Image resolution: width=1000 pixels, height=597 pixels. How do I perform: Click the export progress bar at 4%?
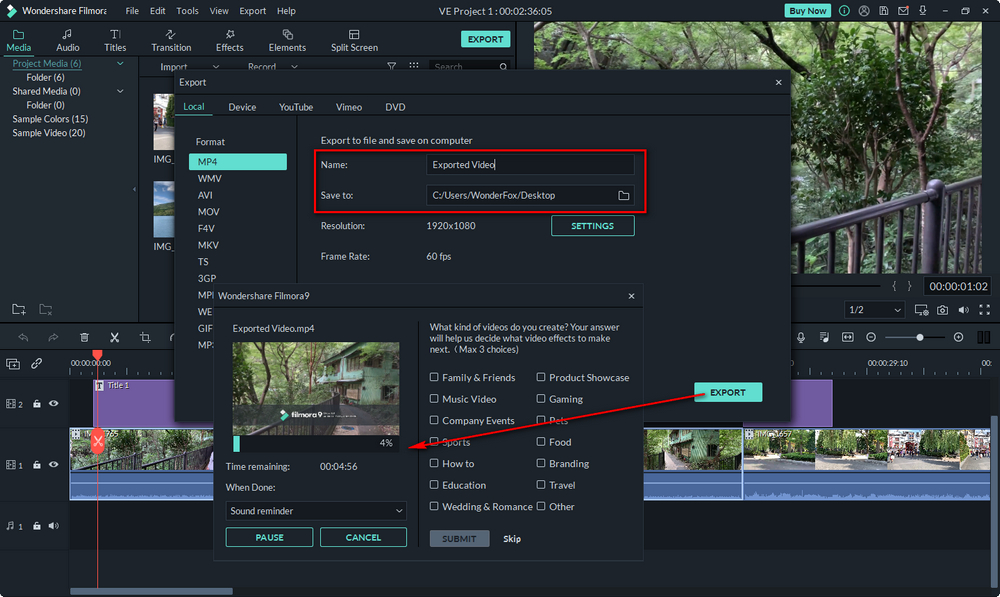[316, 443]
